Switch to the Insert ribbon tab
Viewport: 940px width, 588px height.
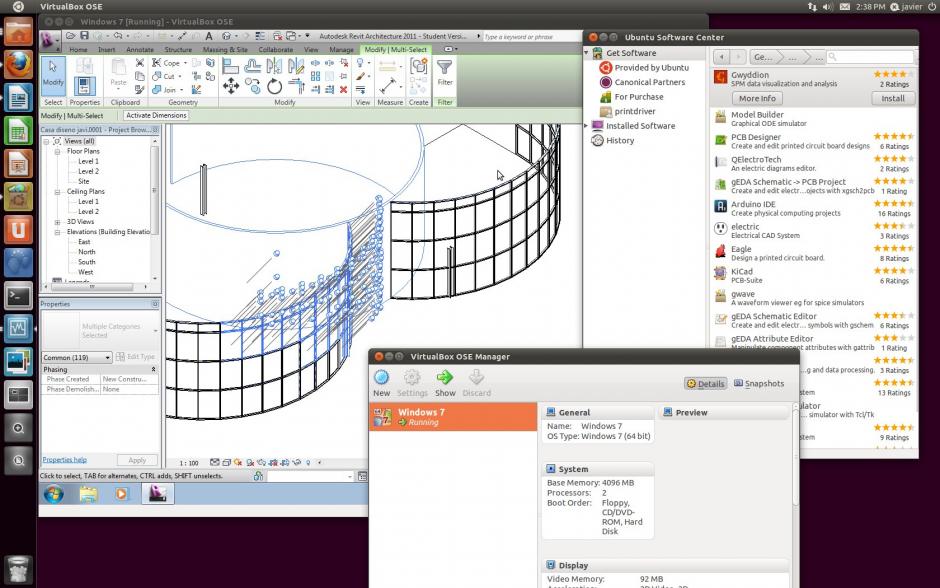click(x=106, y=50)
